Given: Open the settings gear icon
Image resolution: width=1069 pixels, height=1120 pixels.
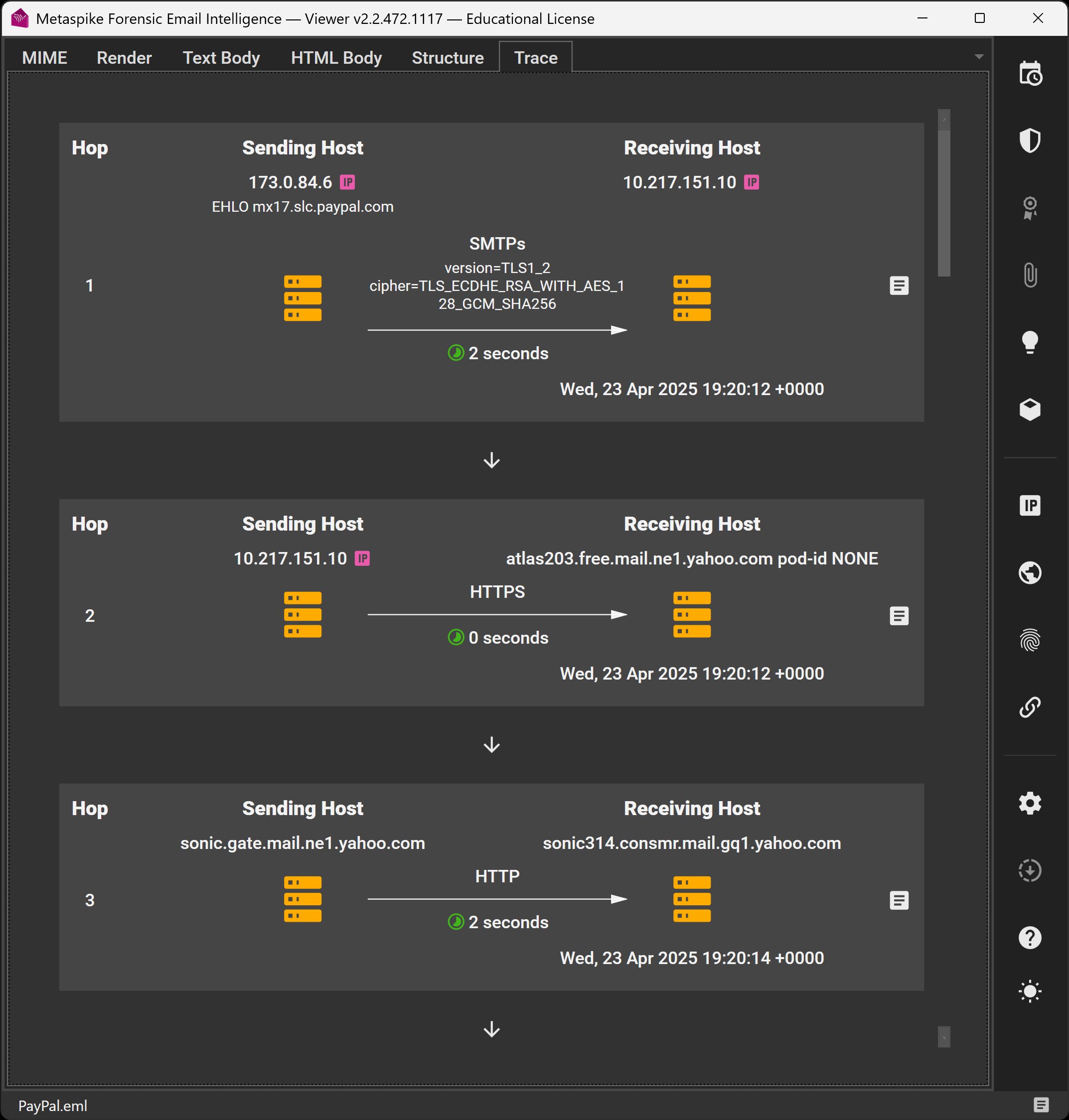Looking at the screenshot, I should click(1030, 803).
